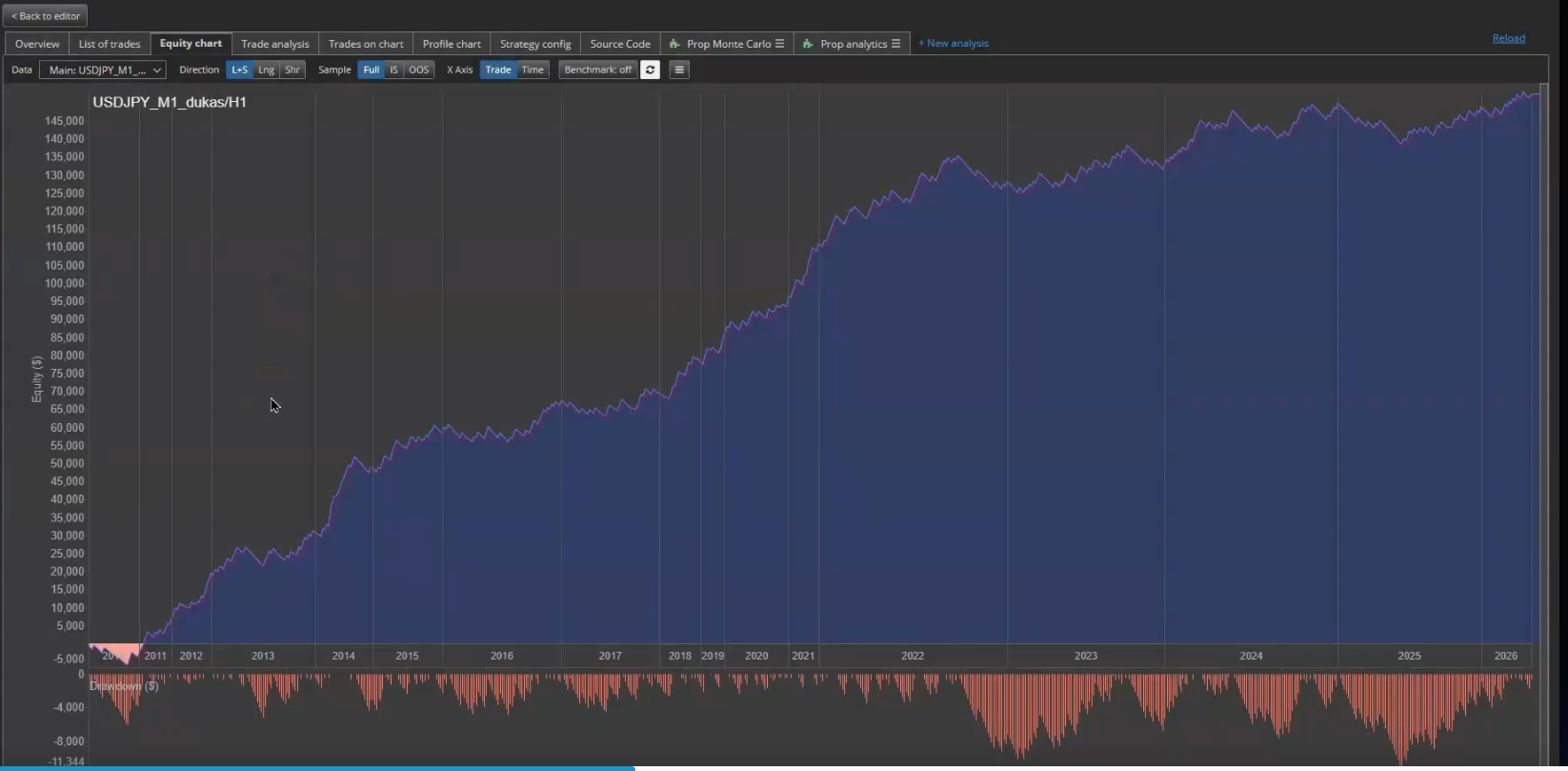Set sample to Full

tap(371, 70)
